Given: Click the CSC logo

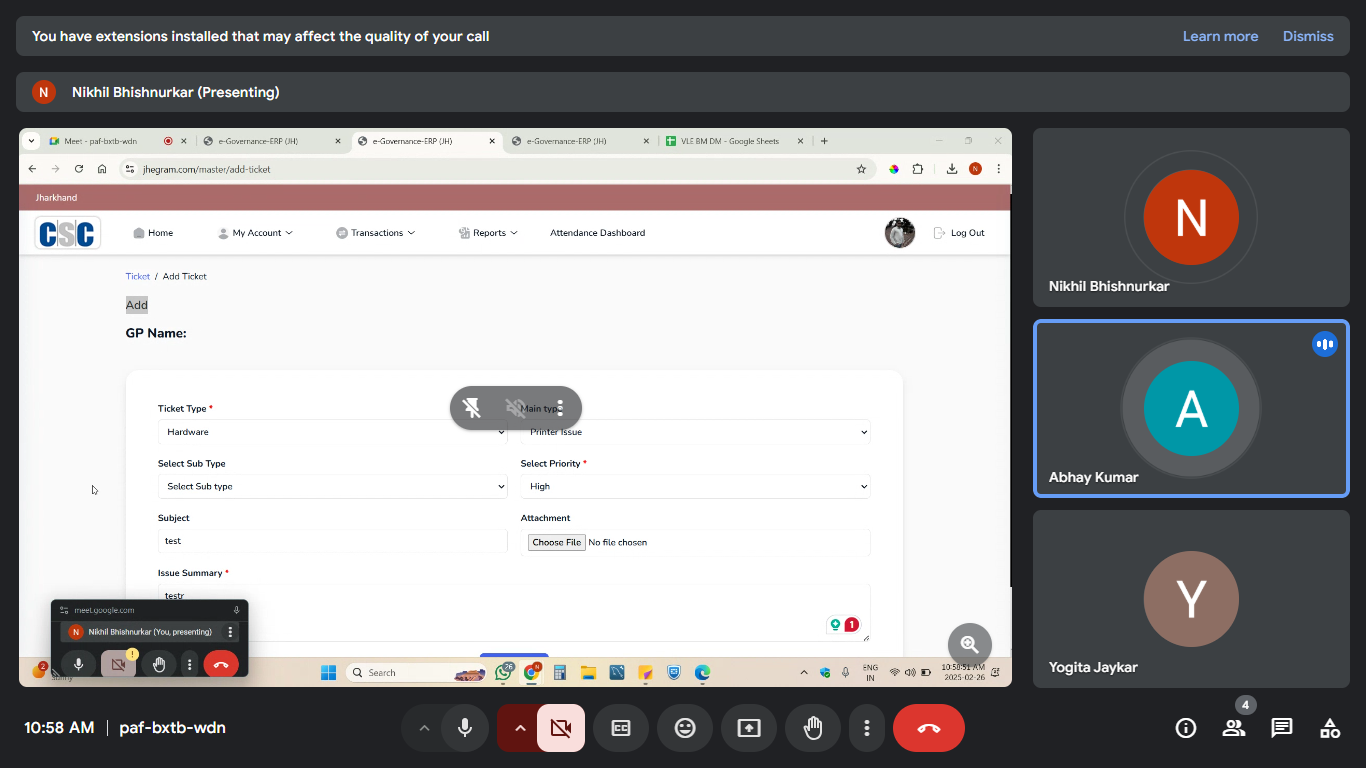Looking at the screenshot, I should tap(68, 233).
